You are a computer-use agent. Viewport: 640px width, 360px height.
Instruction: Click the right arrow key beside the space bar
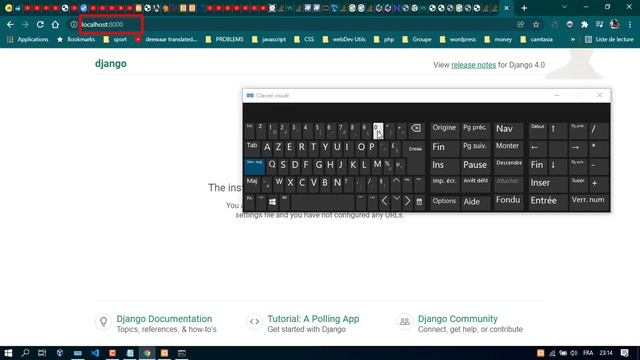pos(407,201)
